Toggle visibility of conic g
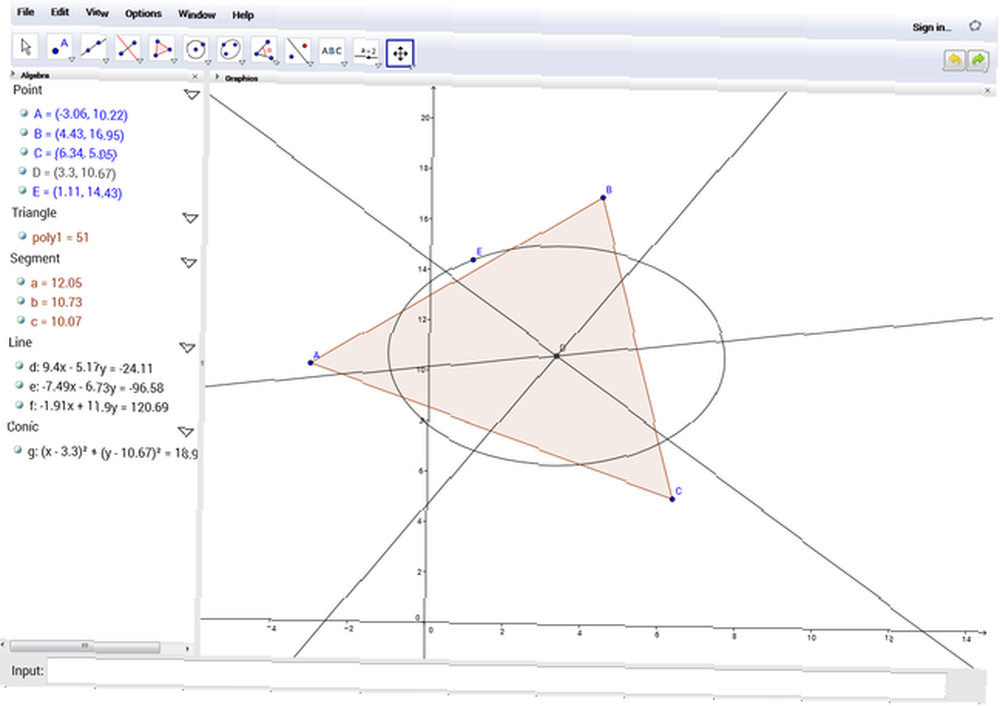This screenshot has height=706, width=1000. point(18,450)
